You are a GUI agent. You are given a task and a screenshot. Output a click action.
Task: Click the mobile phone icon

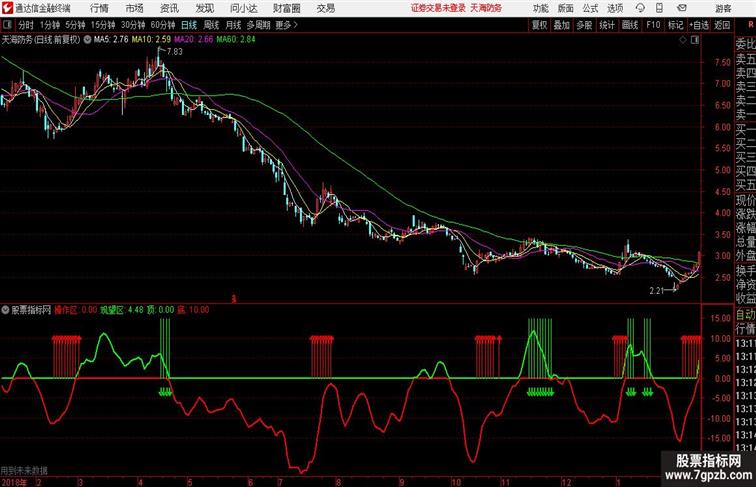(x=660, y=8)
